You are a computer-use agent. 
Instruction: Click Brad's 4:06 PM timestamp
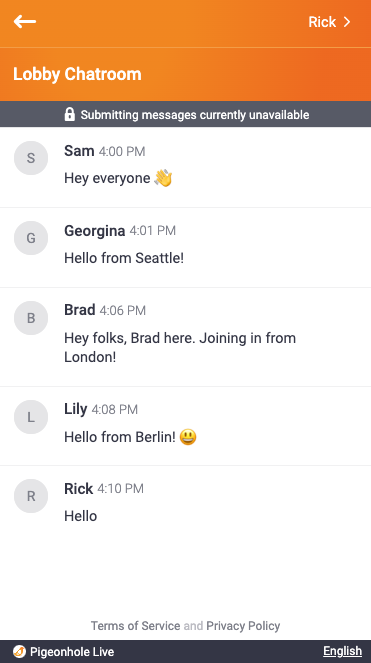coord(123,311)
